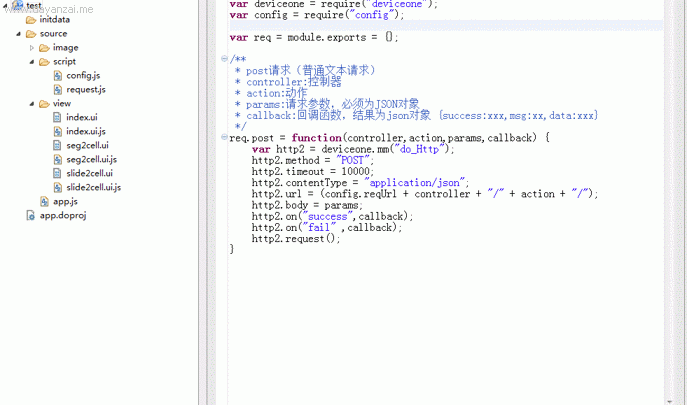Click the config.js file icon
The width and height of the screenshot is (687, 405).
58,76
